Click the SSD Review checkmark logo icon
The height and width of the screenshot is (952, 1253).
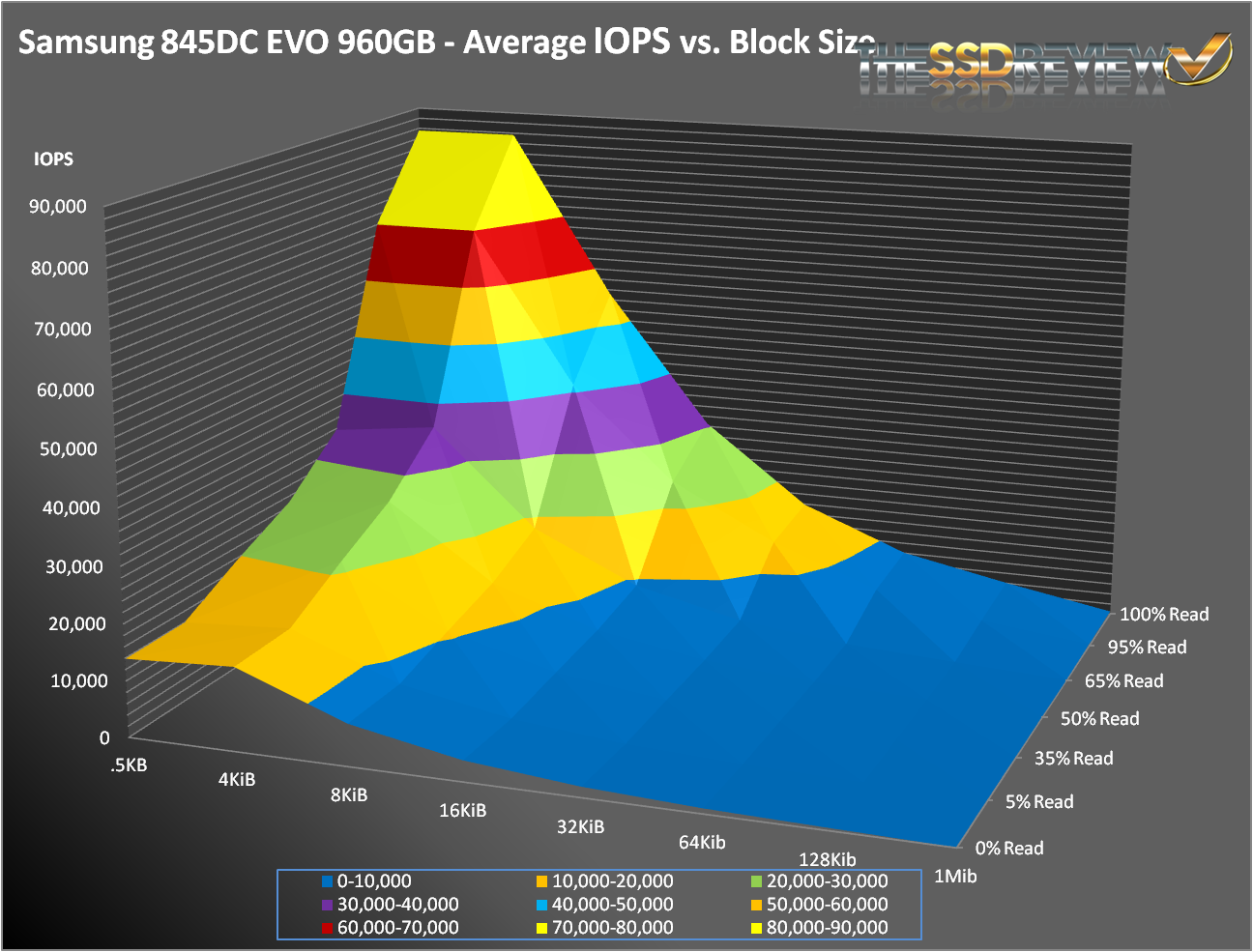point(1199,60)
